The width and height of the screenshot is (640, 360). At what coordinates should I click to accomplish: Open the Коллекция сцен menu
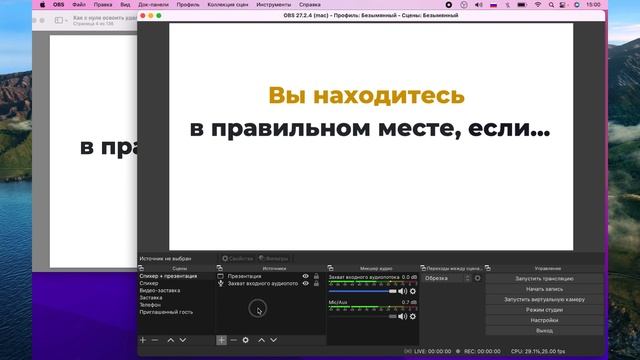[228, 5]
